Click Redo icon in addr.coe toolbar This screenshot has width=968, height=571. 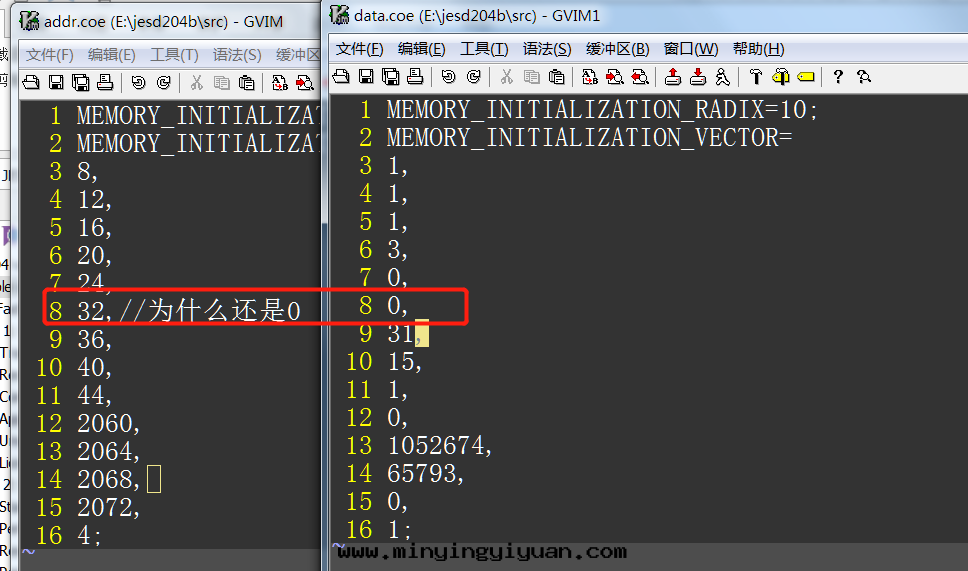[163, 83]
